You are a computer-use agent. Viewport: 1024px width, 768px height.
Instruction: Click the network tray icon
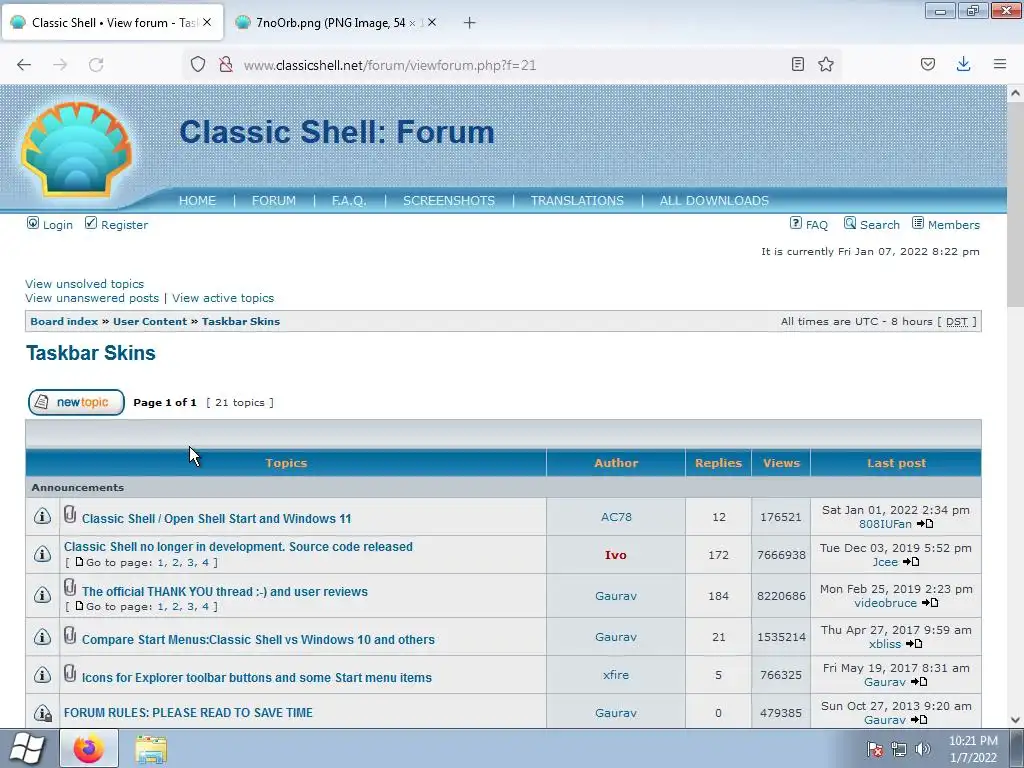click(x=899, y=750)
